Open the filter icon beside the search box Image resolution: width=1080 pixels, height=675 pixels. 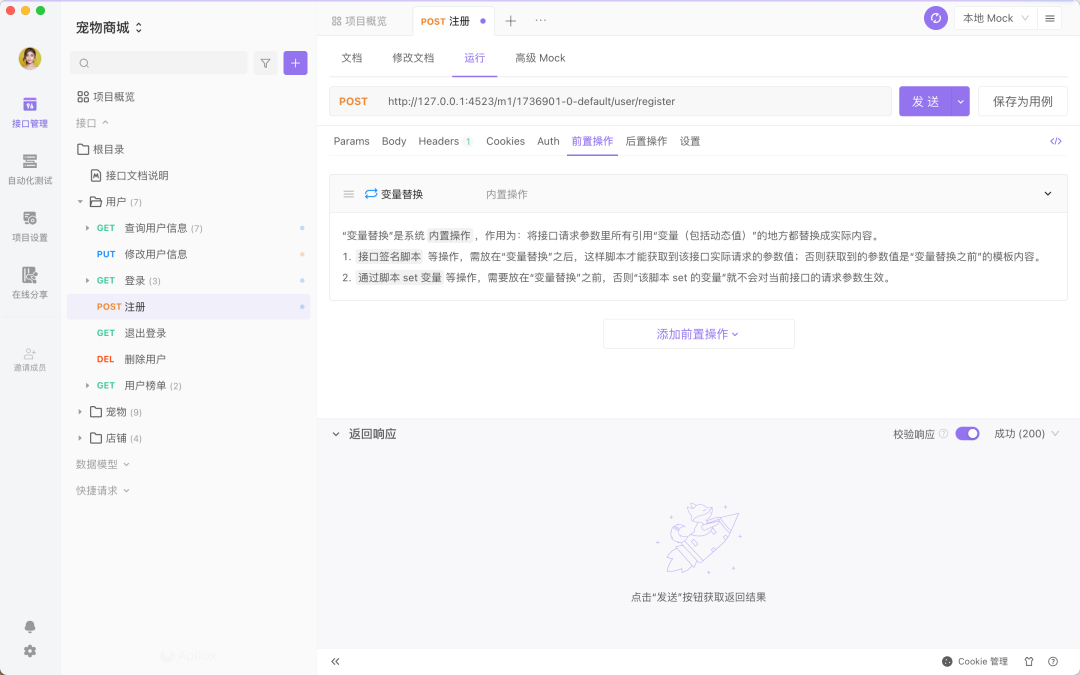tap(266, 63)
